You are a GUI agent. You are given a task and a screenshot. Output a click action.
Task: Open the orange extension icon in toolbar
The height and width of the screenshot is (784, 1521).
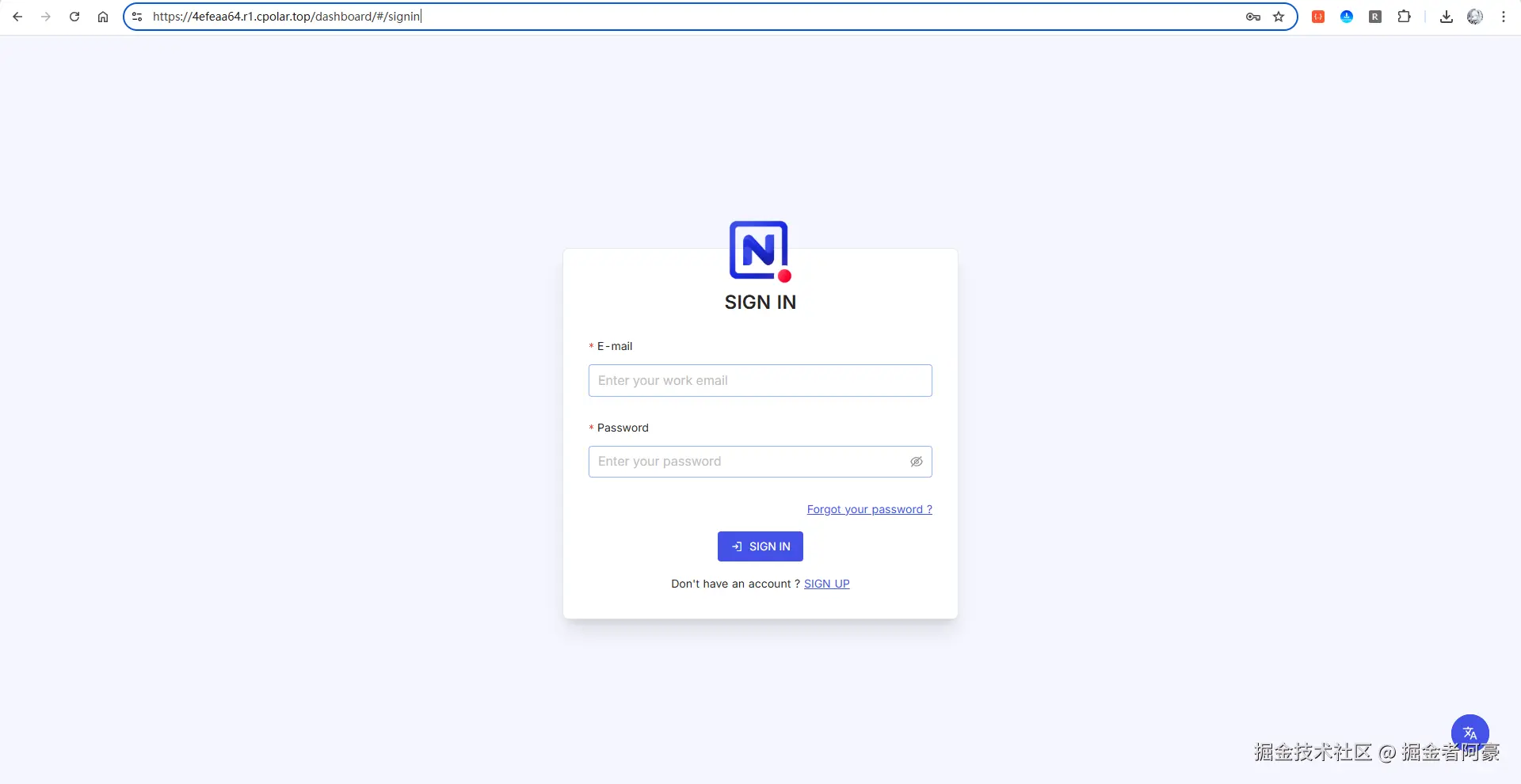click(1318, 17)
